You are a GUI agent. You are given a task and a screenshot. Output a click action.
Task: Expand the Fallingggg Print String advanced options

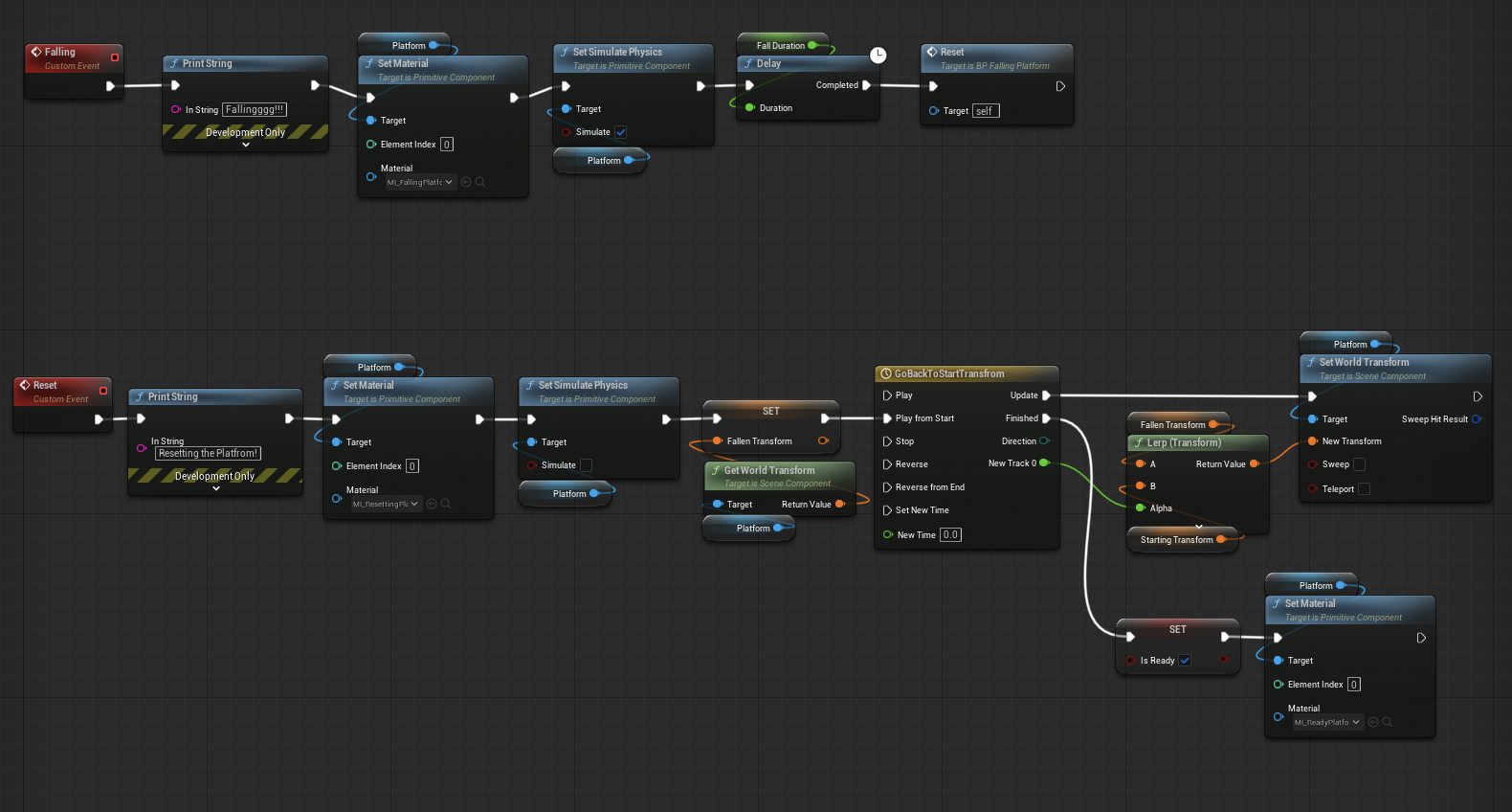tap(246, 145)
